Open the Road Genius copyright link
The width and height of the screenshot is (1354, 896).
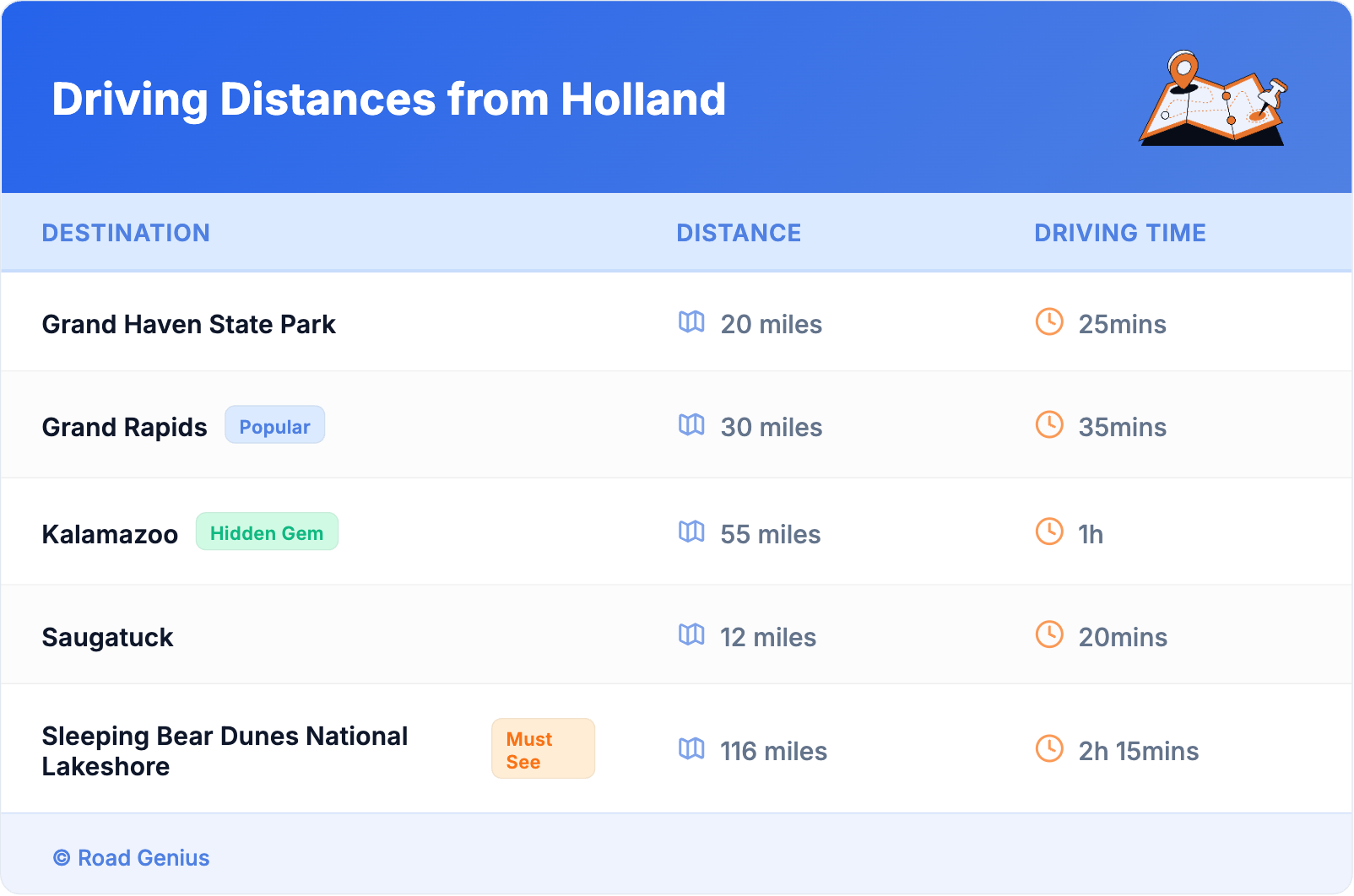coord(132,858)
